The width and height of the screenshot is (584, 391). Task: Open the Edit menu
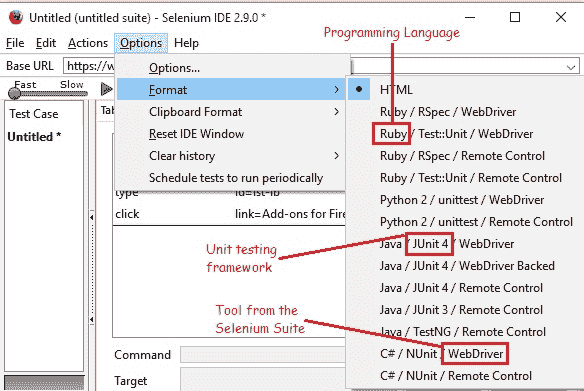[x=46, y=43]
